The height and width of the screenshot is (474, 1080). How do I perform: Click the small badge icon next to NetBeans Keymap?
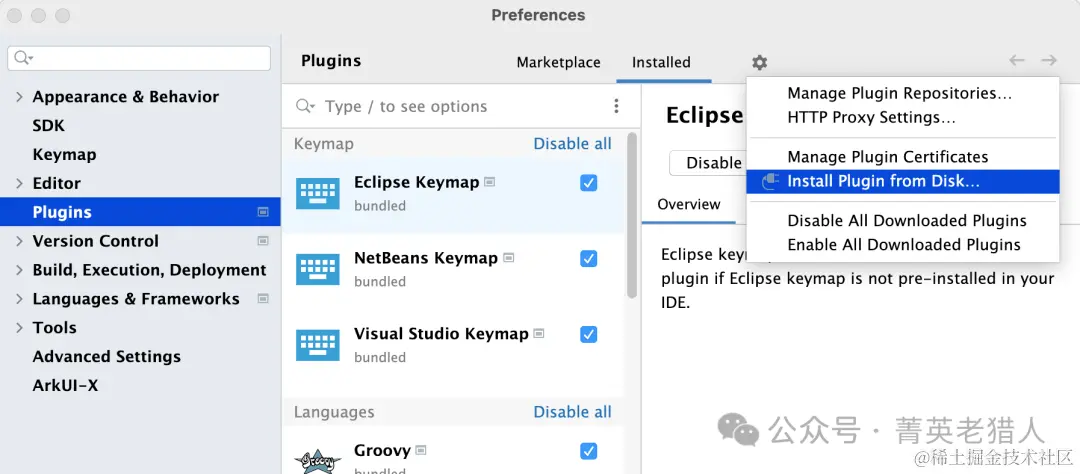(x=508, y=258)
